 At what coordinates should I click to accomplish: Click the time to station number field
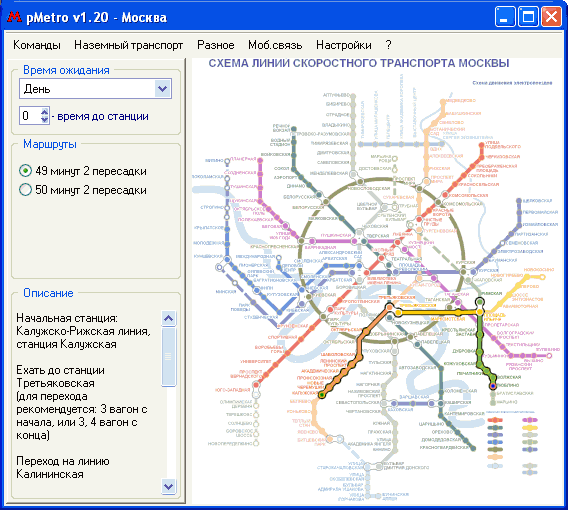coord(30,116)
